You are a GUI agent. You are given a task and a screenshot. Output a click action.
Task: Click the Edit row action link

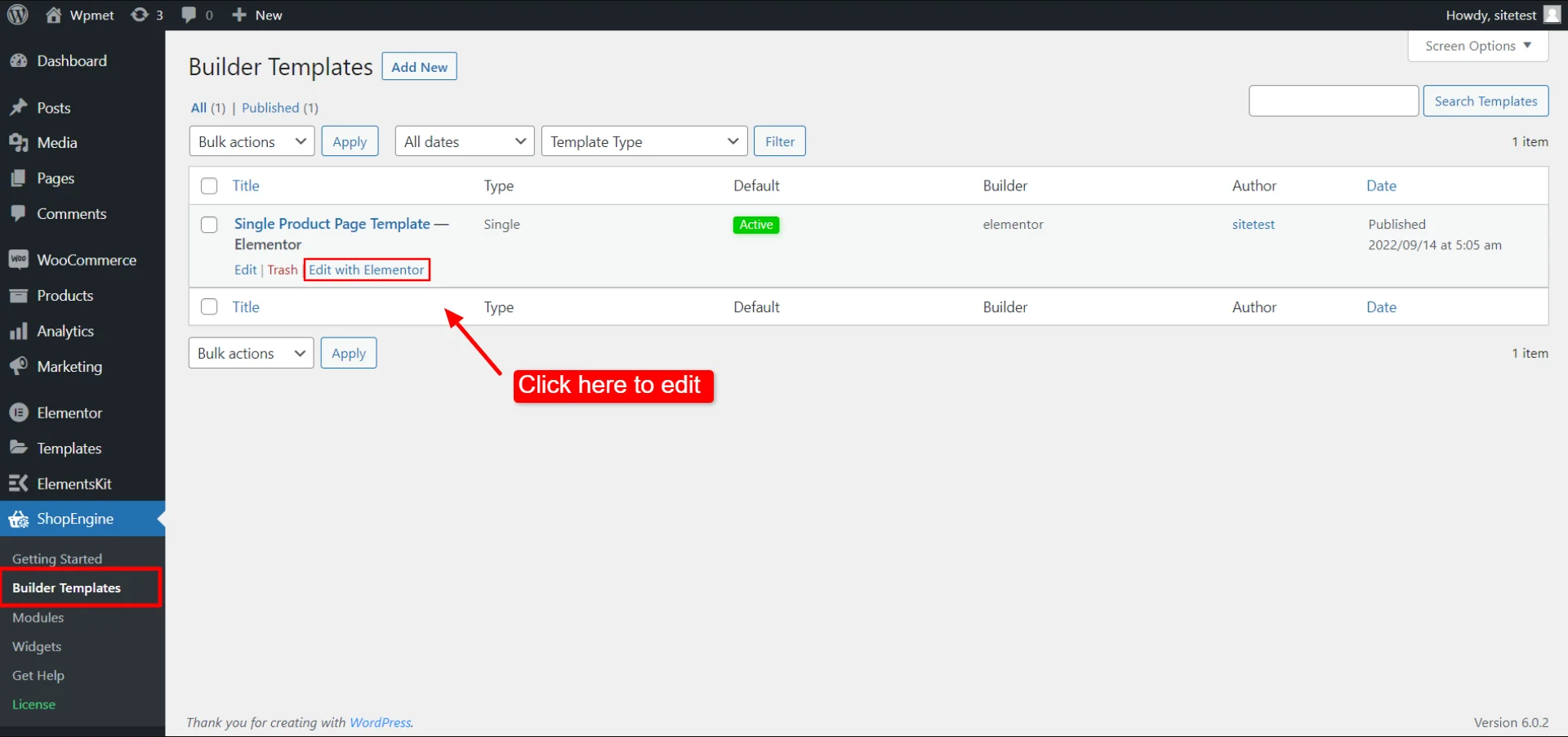(246, 270)
